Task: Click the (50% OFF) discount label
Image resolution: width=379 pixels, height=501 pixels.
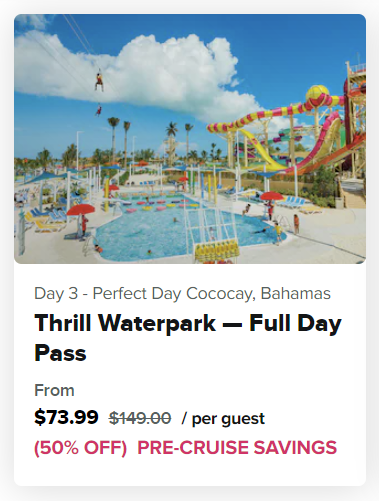Action: [81, 447]
